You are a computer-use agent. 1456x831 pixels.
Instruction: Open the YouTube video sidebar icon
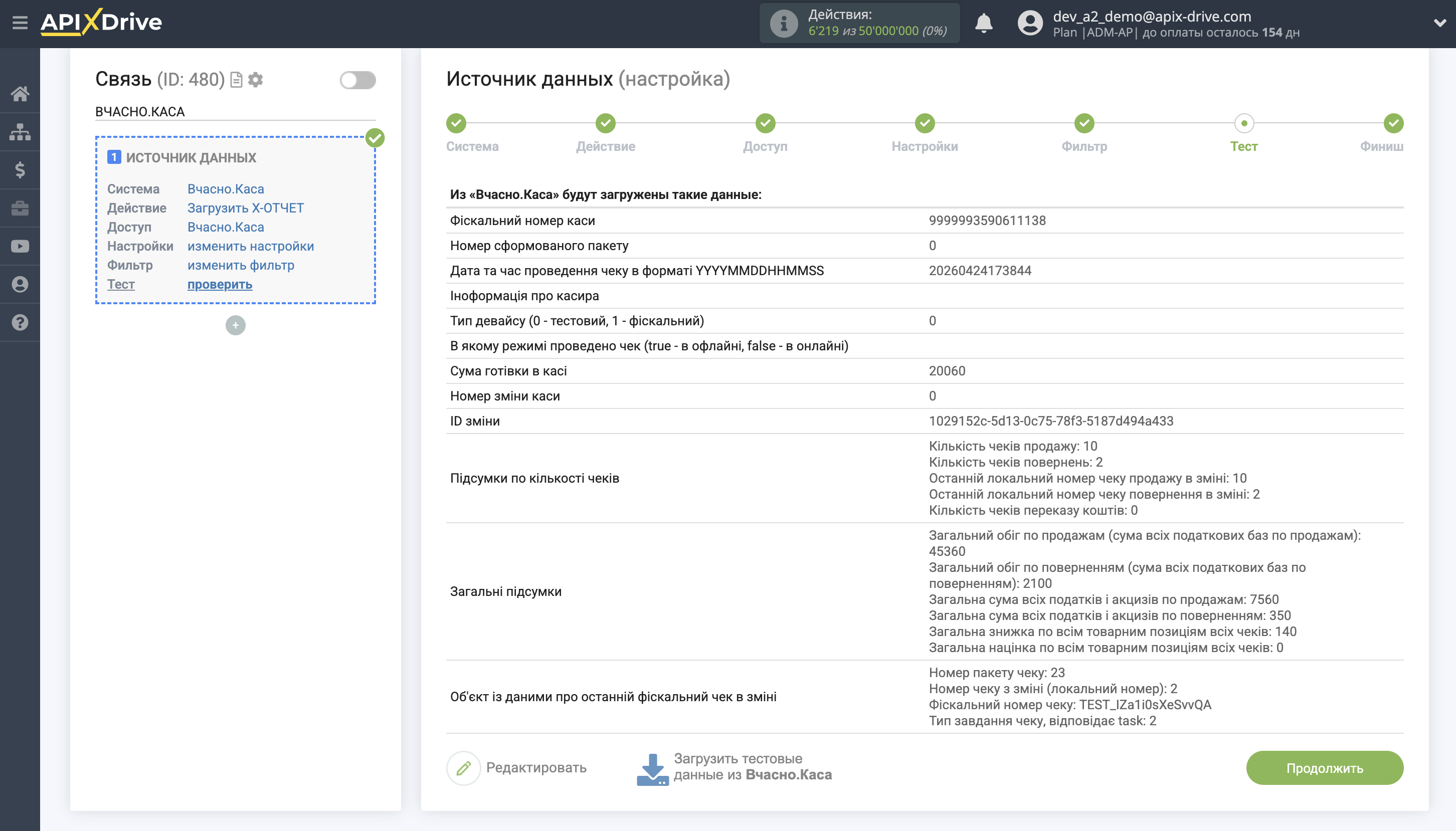tap(20, 246)
